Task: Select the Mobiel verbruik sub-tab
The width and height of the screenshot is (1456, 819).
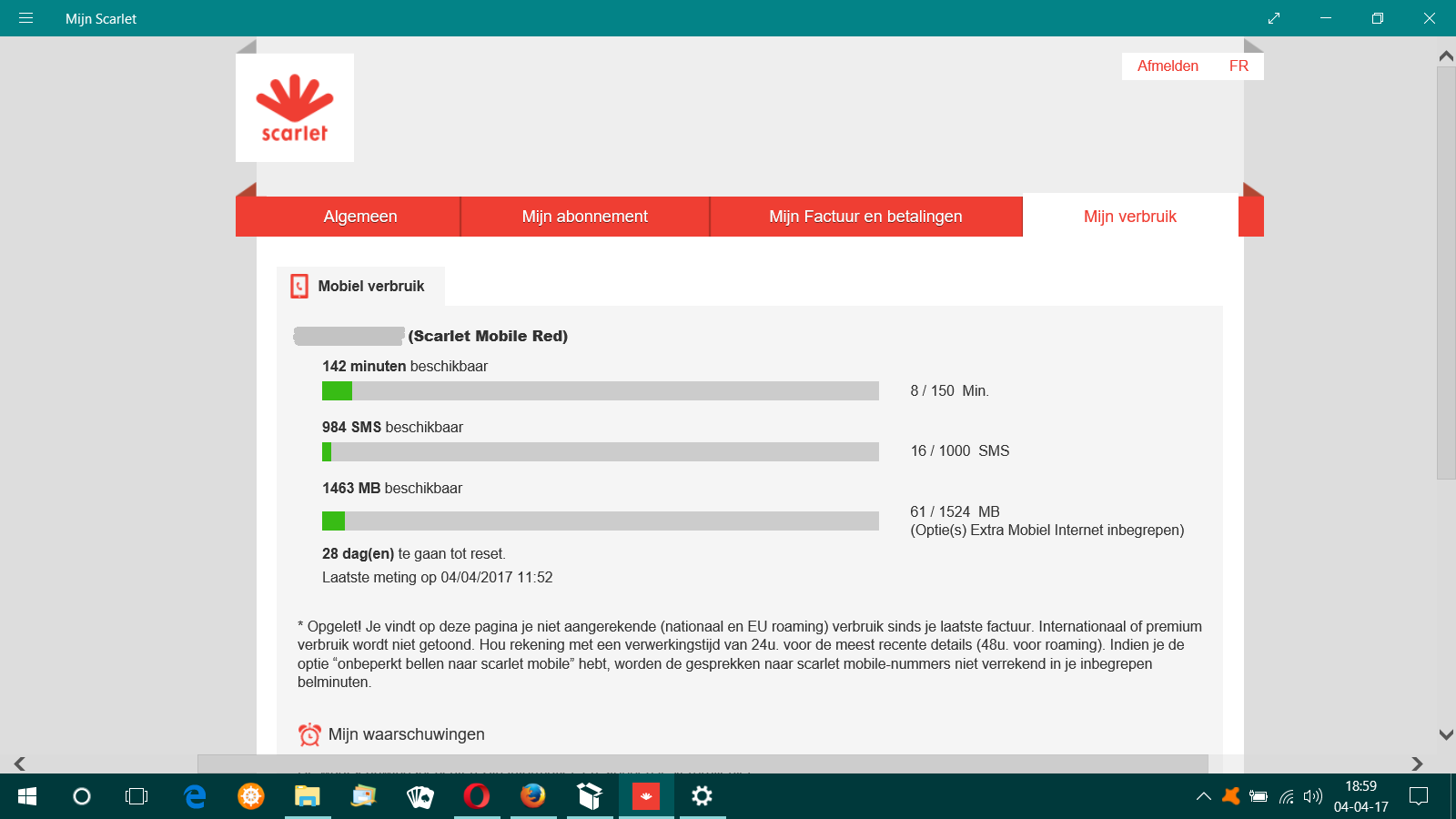Action: coord(360,286)
